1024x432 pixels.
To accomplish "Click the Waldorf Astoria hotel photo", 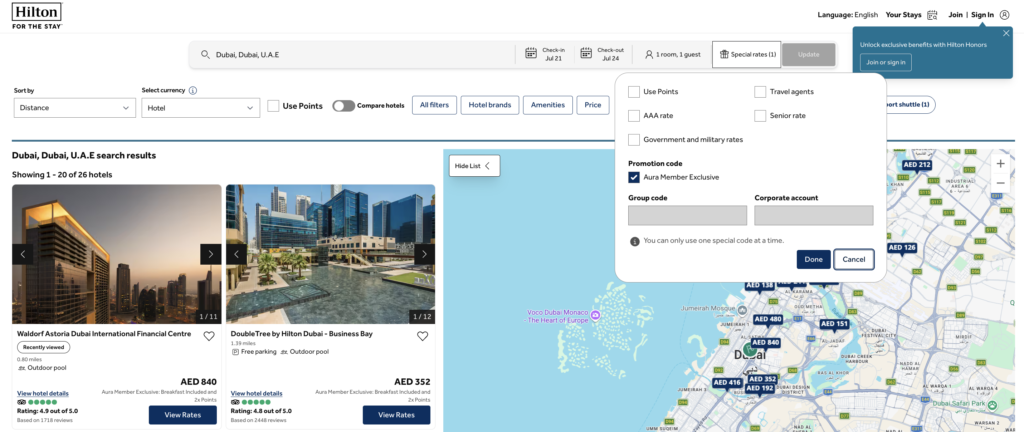I will (117, 254).
